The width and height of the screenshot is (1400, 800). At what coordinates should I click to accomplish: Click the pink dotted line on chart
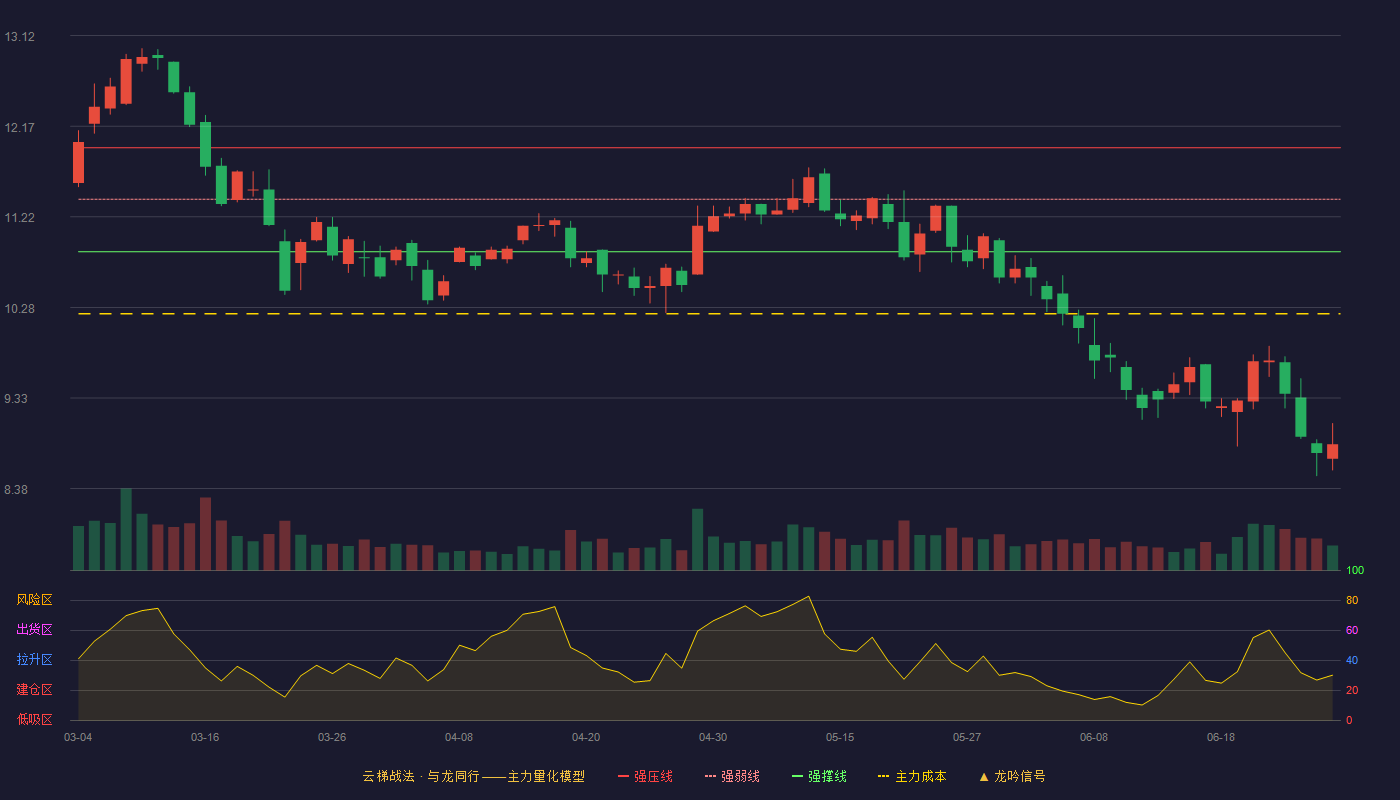point(709,199)
